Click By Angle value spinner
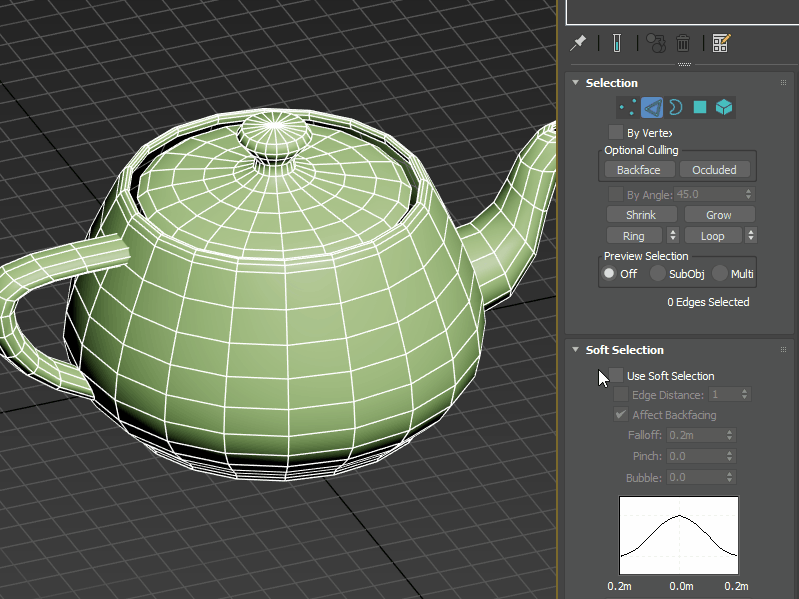This screenshot has width=799, height=599. pos(749,194)
